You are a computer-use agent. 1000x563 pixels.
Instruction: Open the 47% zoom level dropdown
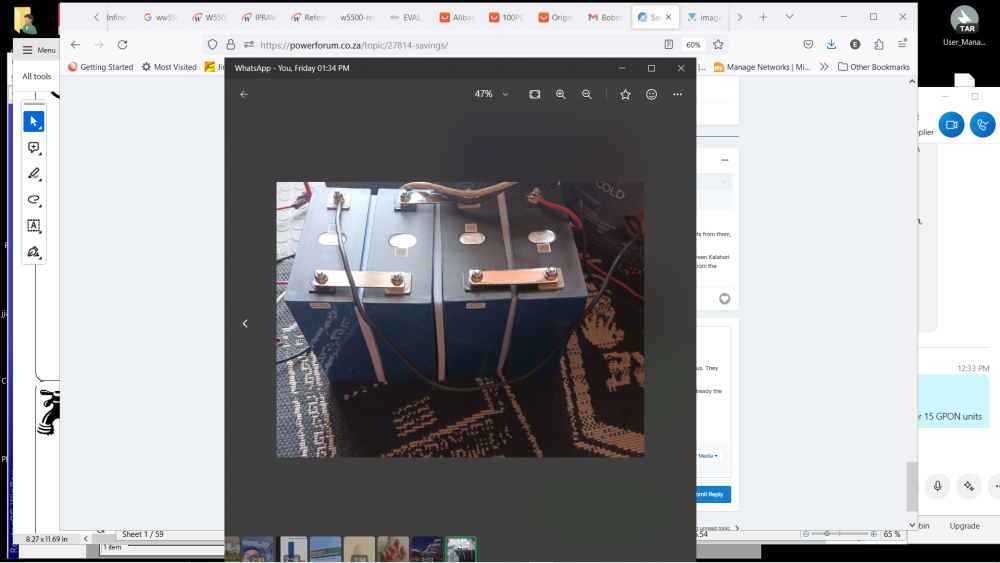pos(491,94)
